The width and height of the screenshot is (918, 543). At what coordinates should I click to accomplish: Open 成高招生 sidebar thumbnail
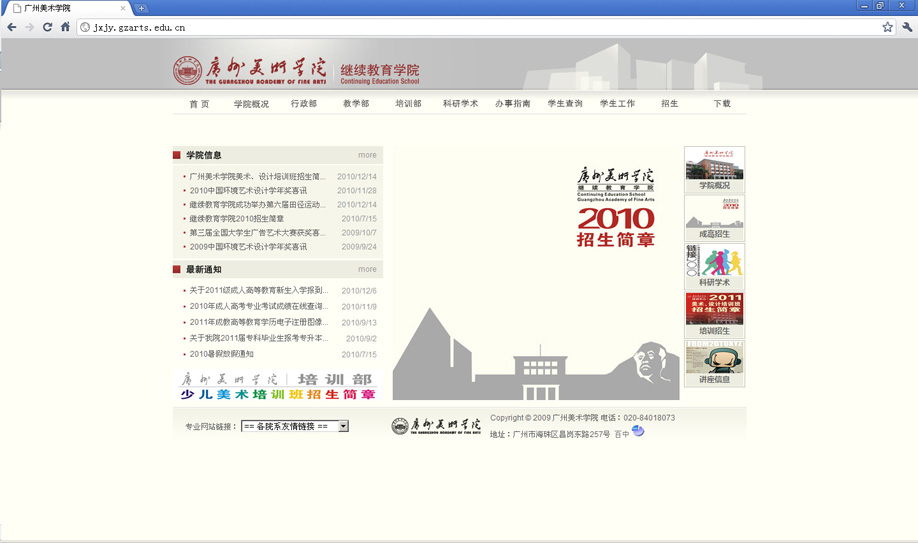[x=714, y=218]
